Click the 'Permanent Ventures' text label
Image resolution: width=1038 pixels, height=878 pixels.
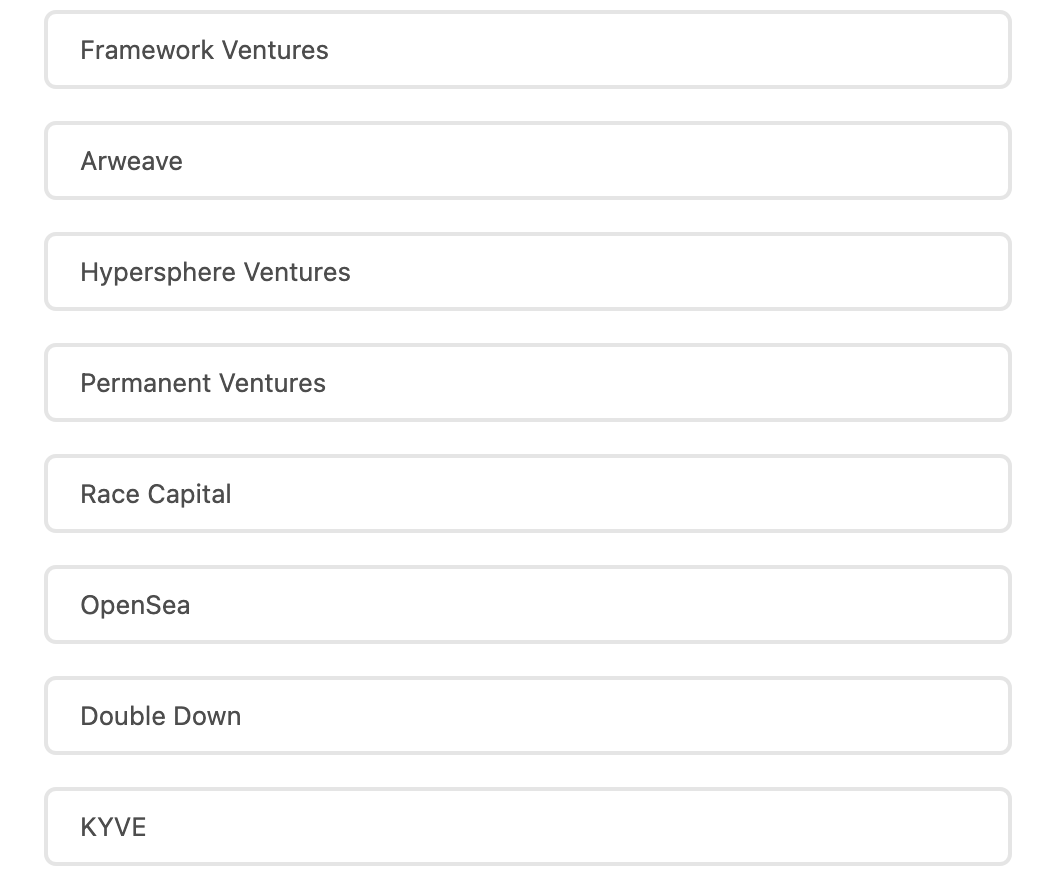203,383
